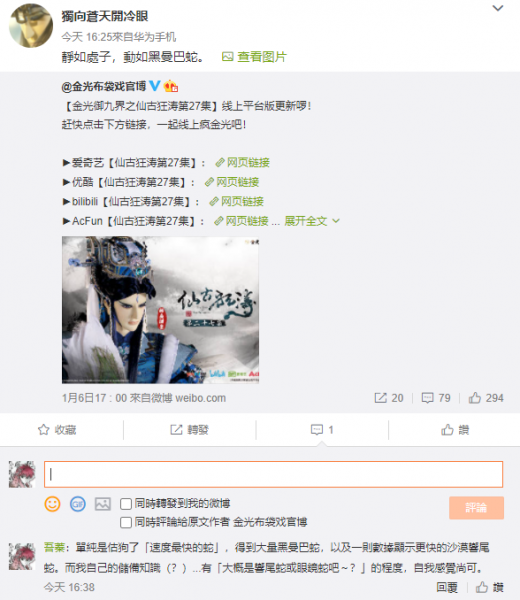520x600 pixels.
Task: Click the 收藏 star to favorite post
Action: (57, 430)
